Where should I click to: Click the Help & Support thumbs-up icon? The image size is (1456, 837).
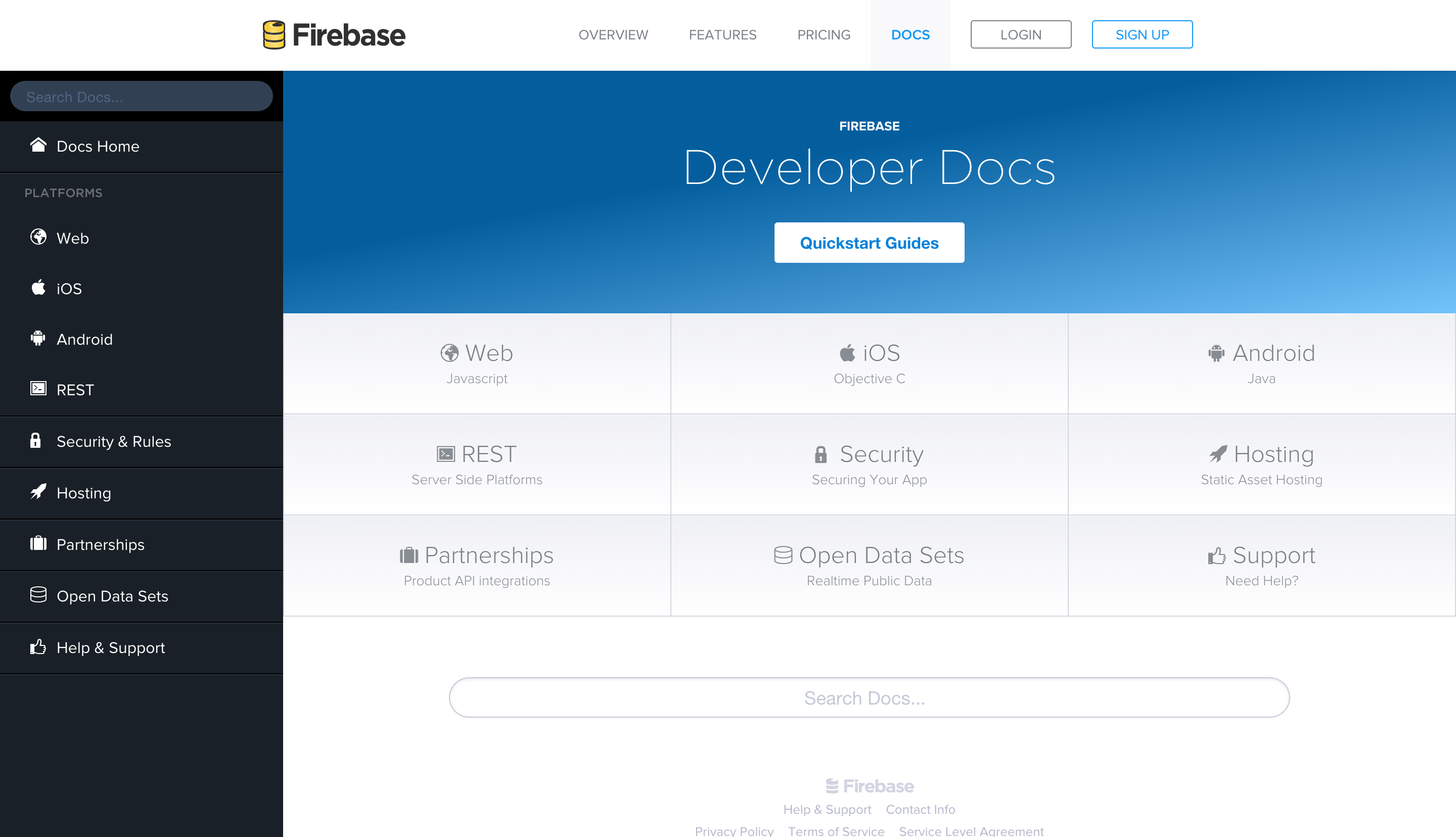(x=38, y=647)
